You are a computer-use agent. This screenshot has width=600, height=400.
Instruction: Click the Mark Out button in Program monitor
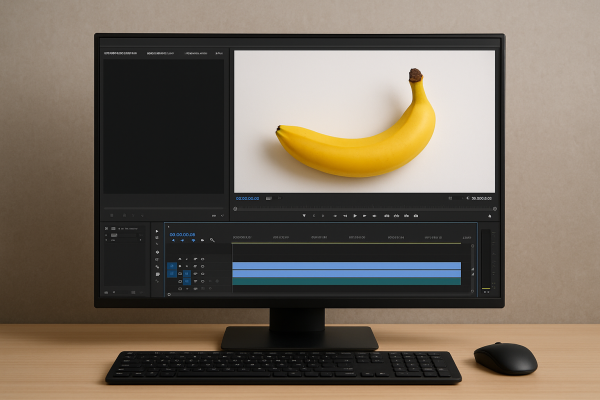323,216
